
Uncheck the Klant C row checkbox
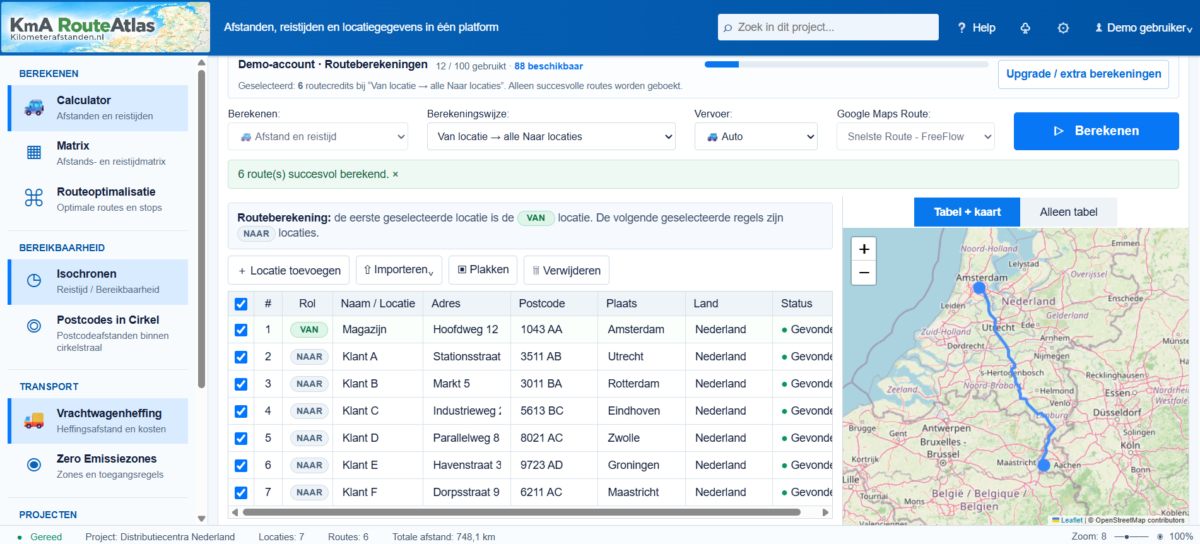pos(240,411)
